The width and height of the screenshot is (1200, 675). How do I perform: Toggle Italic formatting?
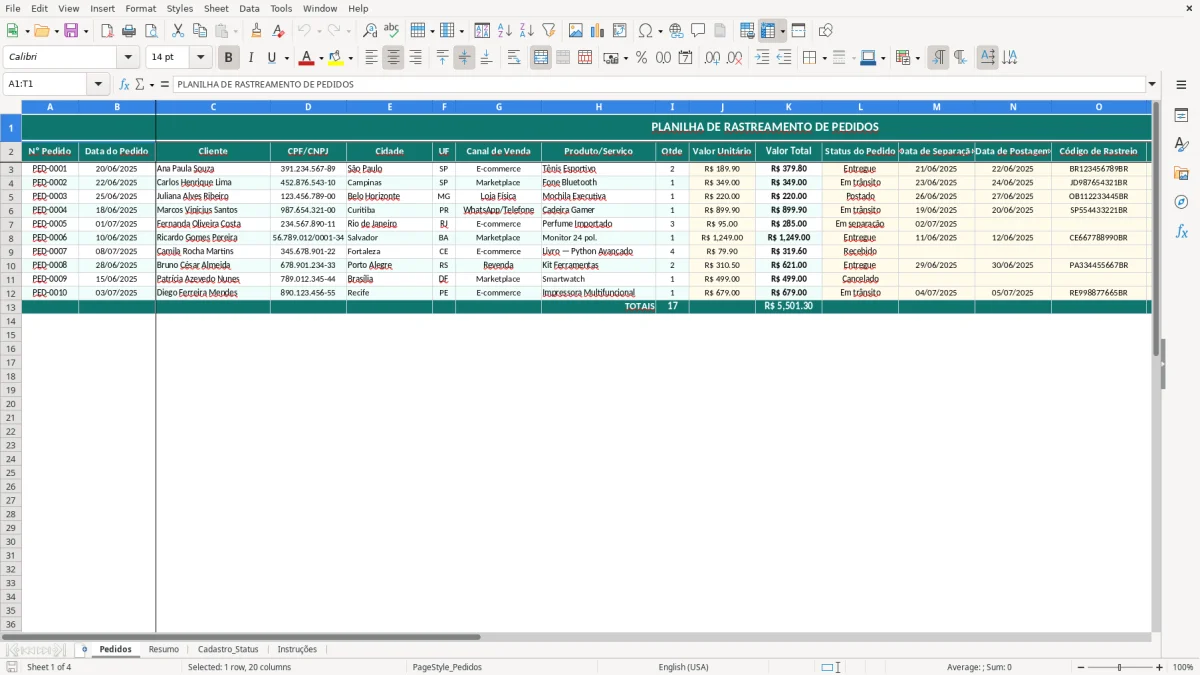pyautogui.click(x=251, y=58)
